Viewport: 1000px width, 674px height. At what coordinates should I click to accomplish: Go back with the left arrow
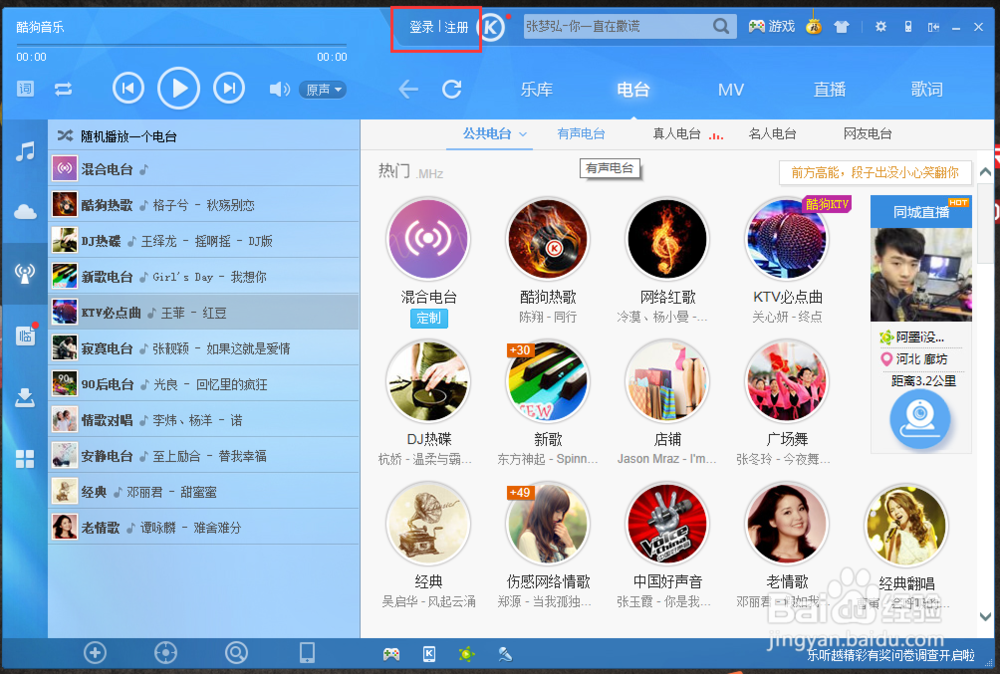click(x=408, y=89)
